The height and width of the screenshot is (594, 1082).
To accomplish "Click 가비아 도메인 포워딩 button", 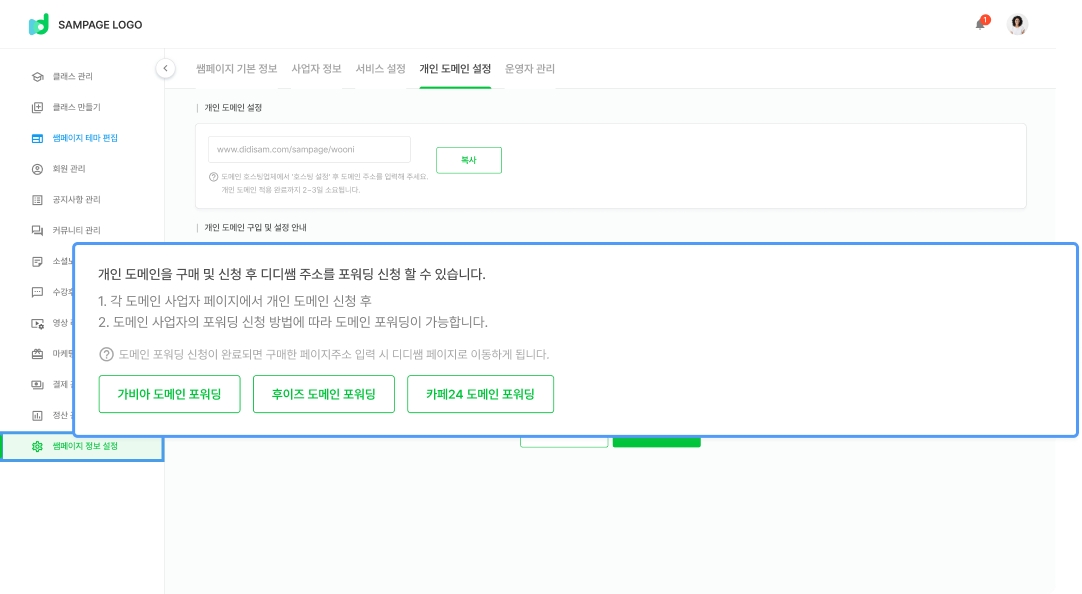I will coord(169,394).
